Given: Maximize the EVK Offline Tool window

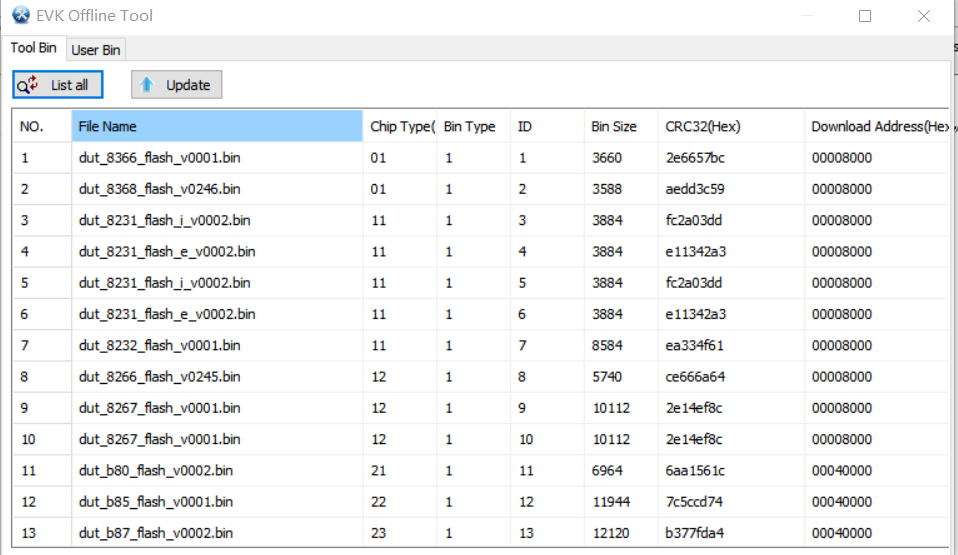Looking at the screenshot, I should 865,16.
